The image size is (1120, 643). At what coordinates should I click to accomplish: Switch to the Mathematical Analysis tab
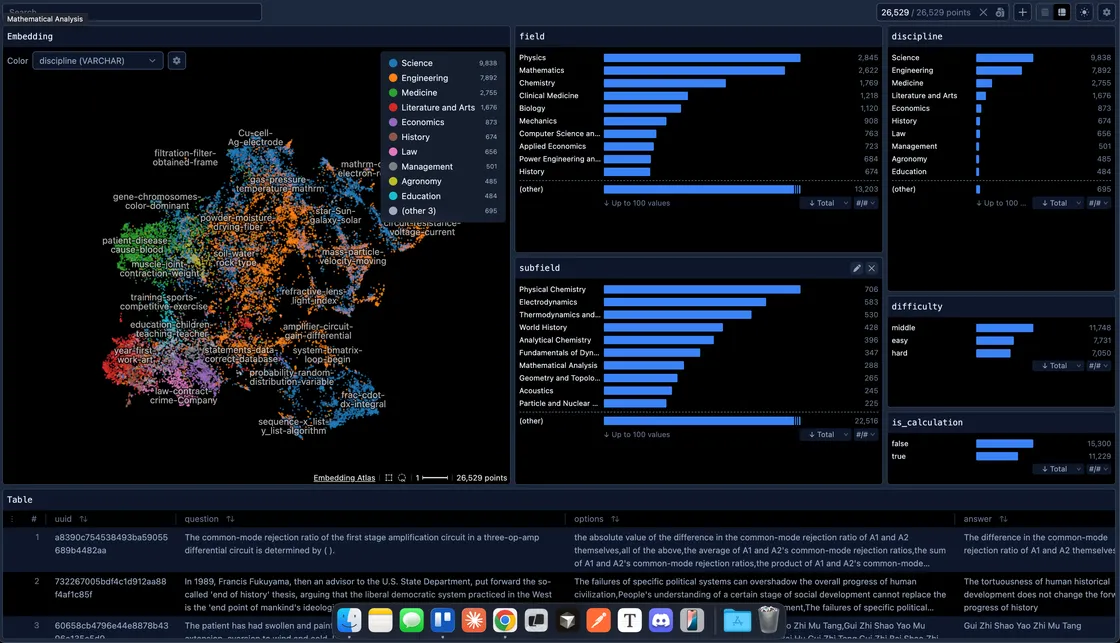(x=45, y=17)
